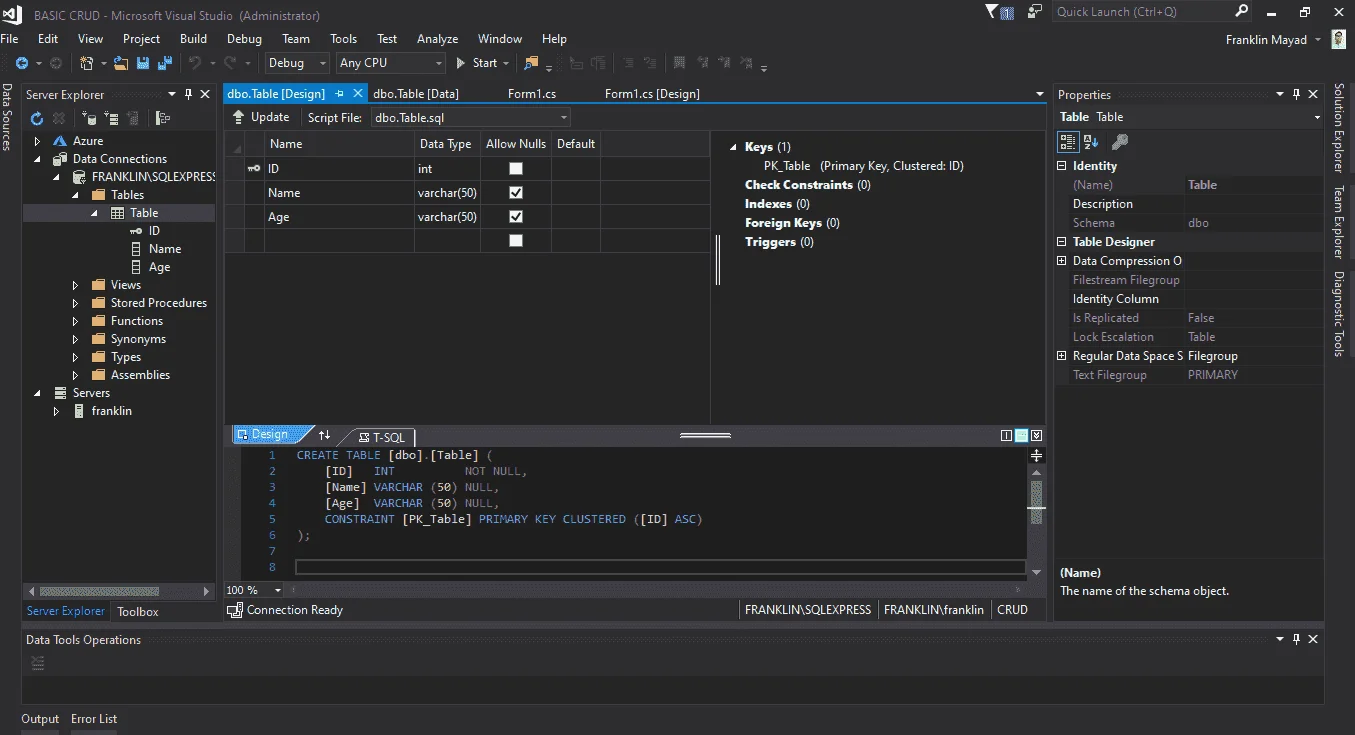Expand the Stored Procedures folder
This screenshot has height=735, width=1355.
tap(75, 303)
